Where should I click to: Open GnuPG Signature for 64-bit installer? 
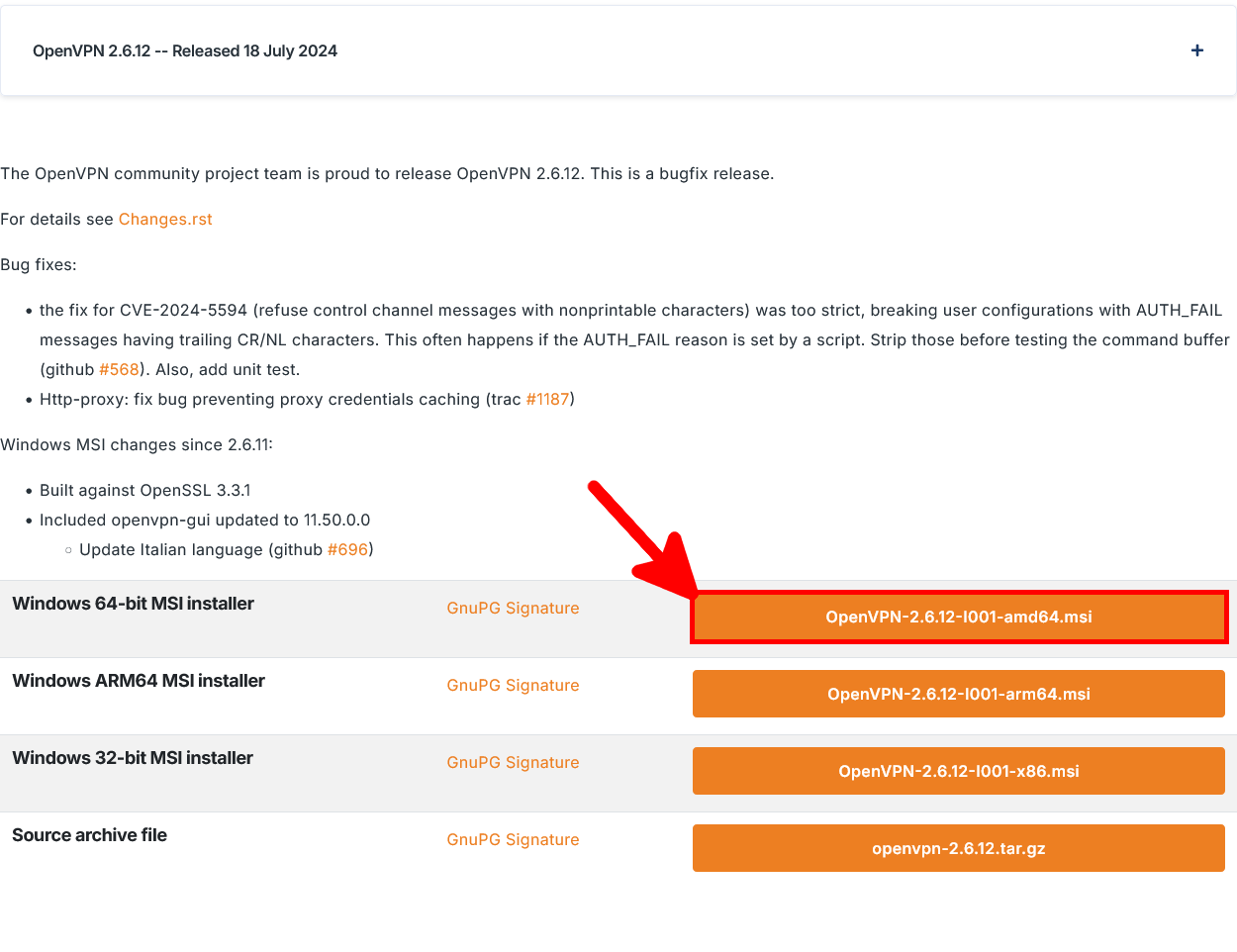(x=513, y=608)
